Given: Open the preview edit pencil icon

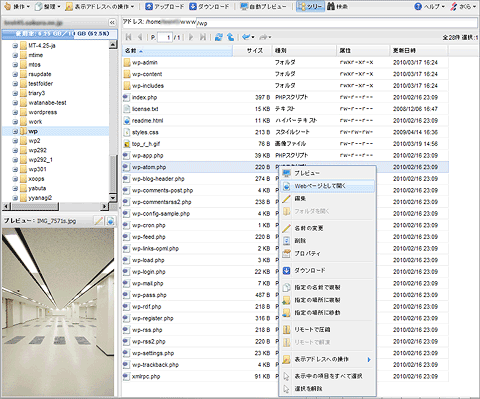Looking at the screenshot, I should click(99, 221).
